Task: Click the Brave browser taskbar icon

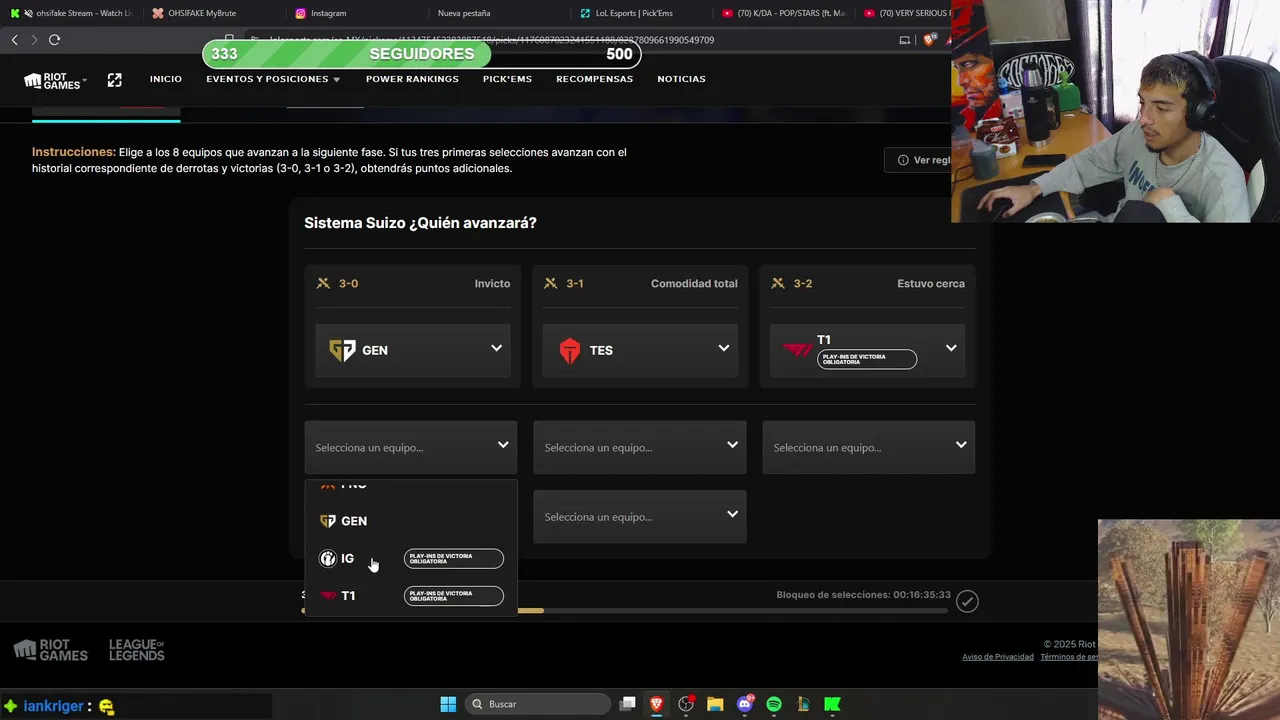Action: pyautogui.click(x=657, y=704)
